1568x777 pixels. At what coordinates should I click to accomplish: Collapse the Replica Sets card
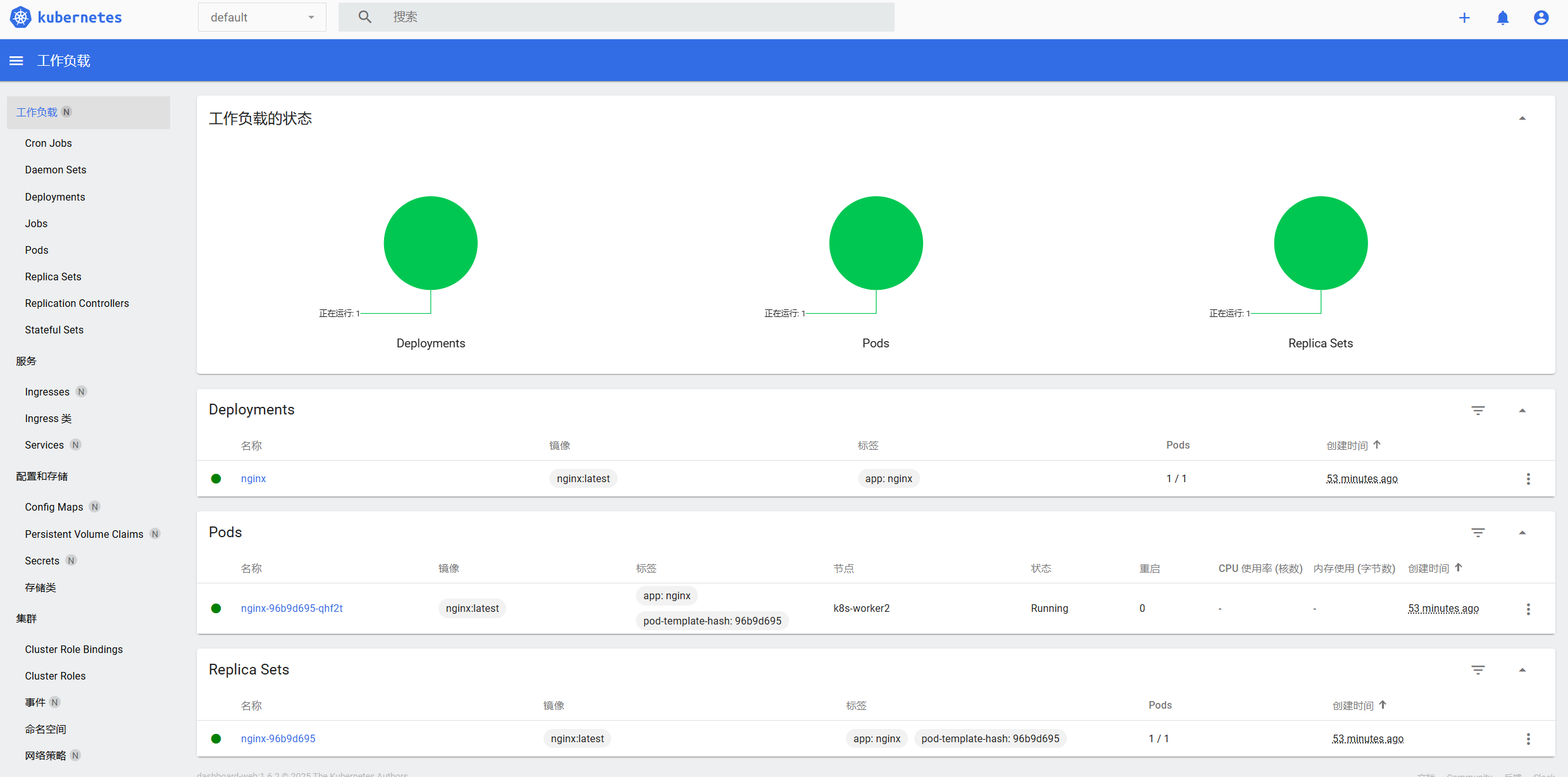1522,670
